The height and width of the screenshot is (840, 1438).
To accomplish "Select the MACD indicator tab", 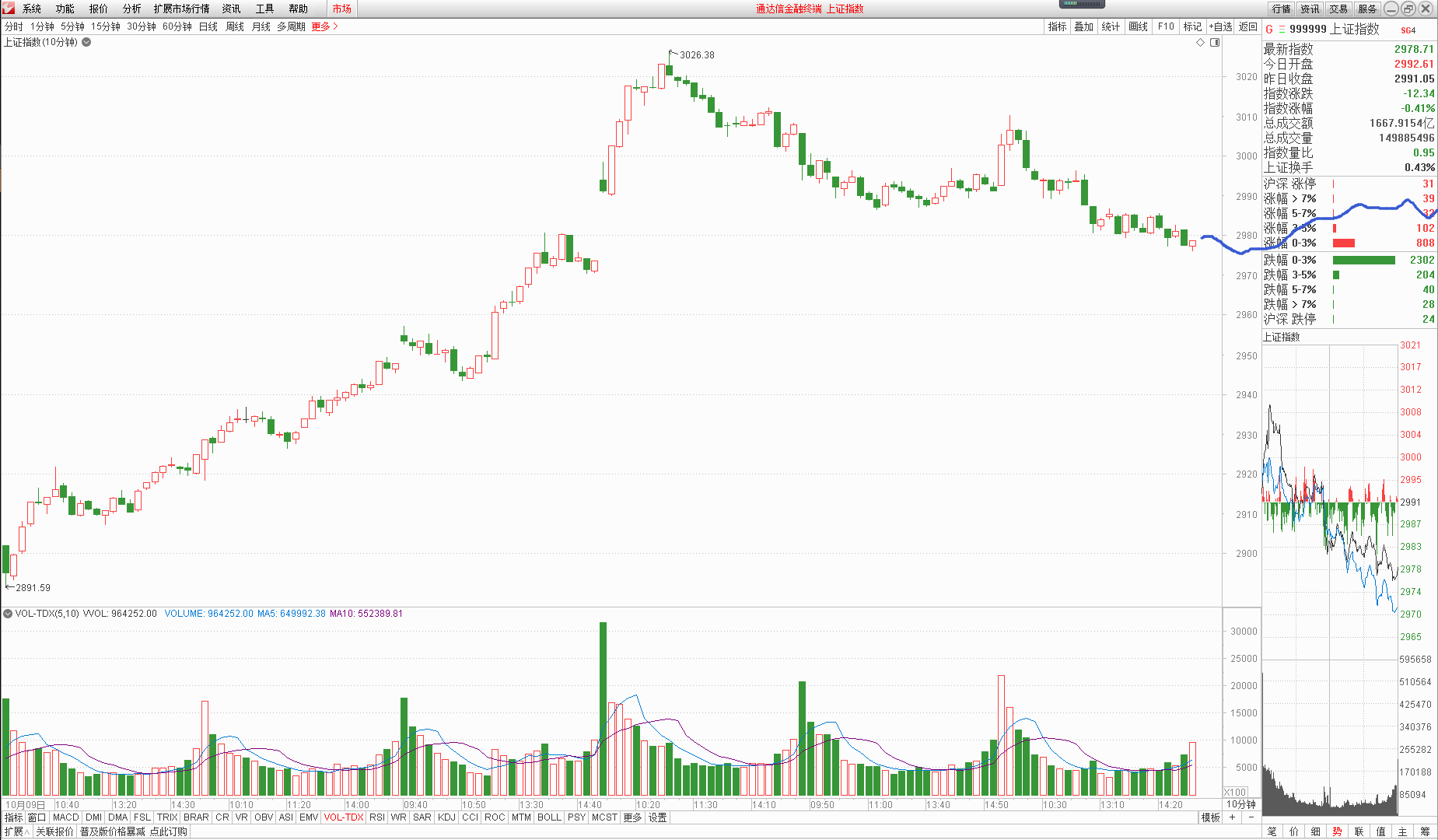I will [65, 817].
